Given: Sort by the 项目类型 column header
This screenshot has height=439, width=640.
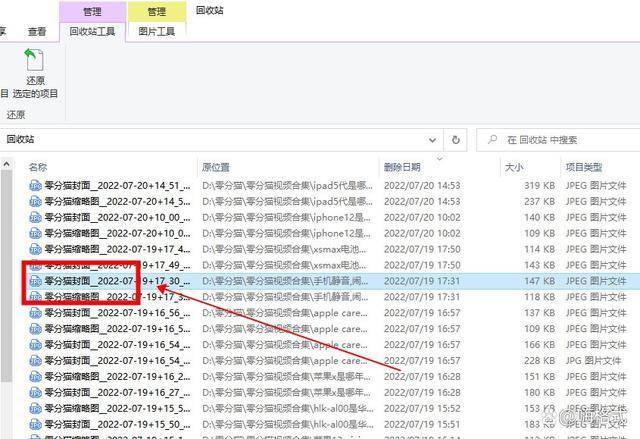Looking at the screenshot, I should pyautogui.click(x=584, y=167).
